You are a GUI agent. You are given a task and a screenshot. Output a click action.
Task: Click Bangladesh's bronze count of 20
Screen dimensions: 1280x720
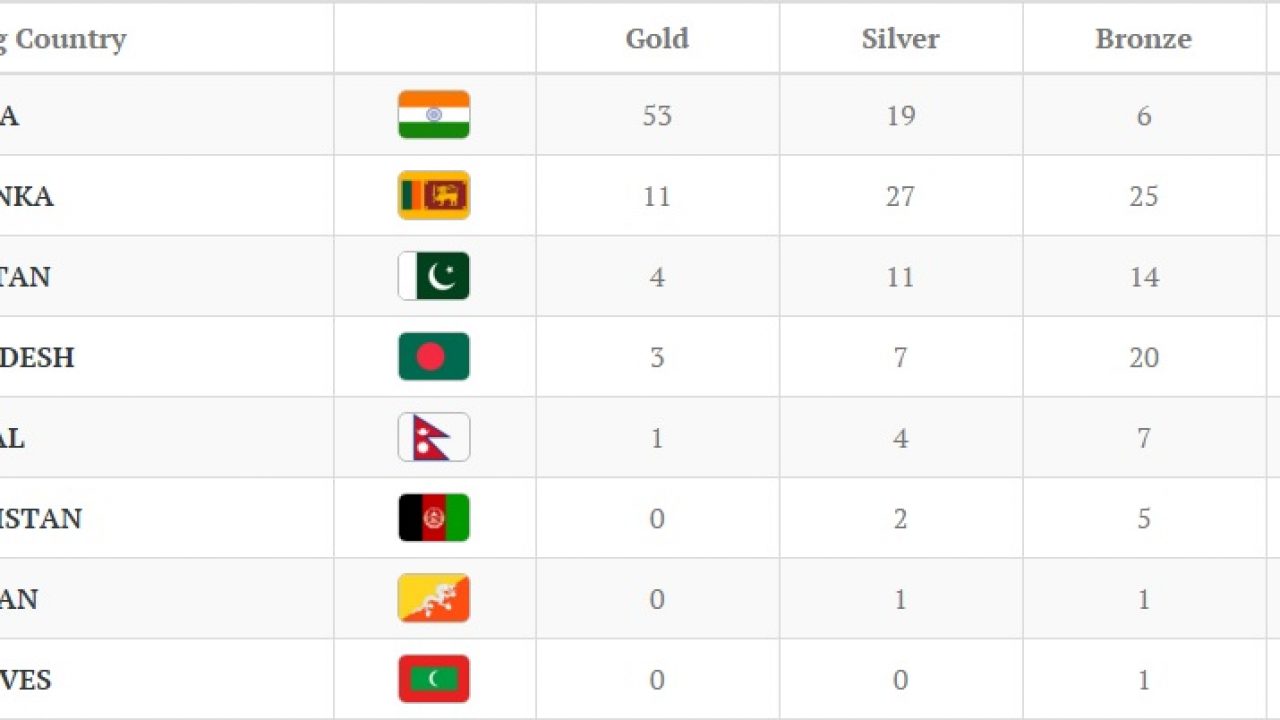click(x=1143, y=357)
